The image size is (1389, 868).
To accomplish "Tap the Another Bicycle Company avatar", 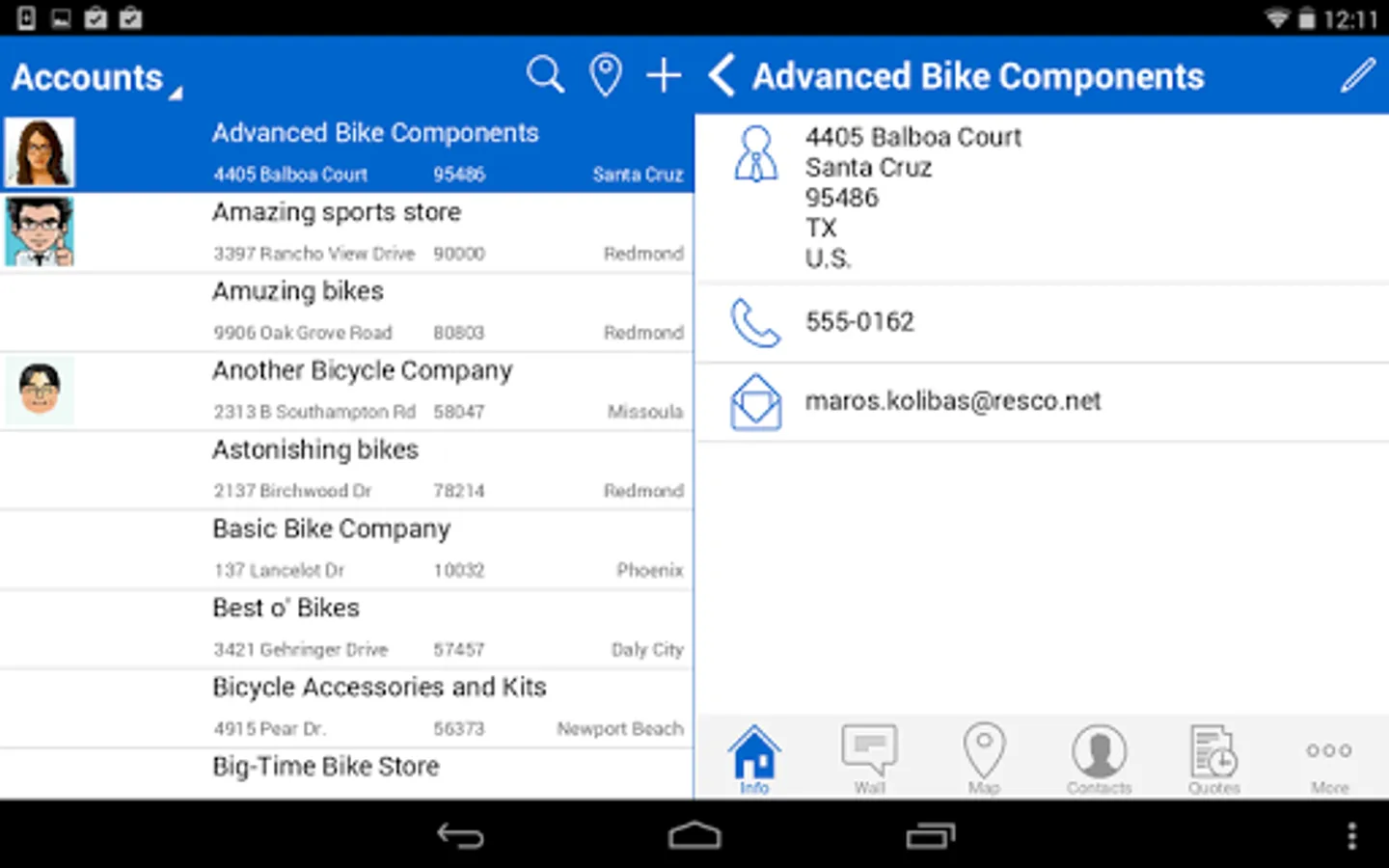I will (40, 391).
